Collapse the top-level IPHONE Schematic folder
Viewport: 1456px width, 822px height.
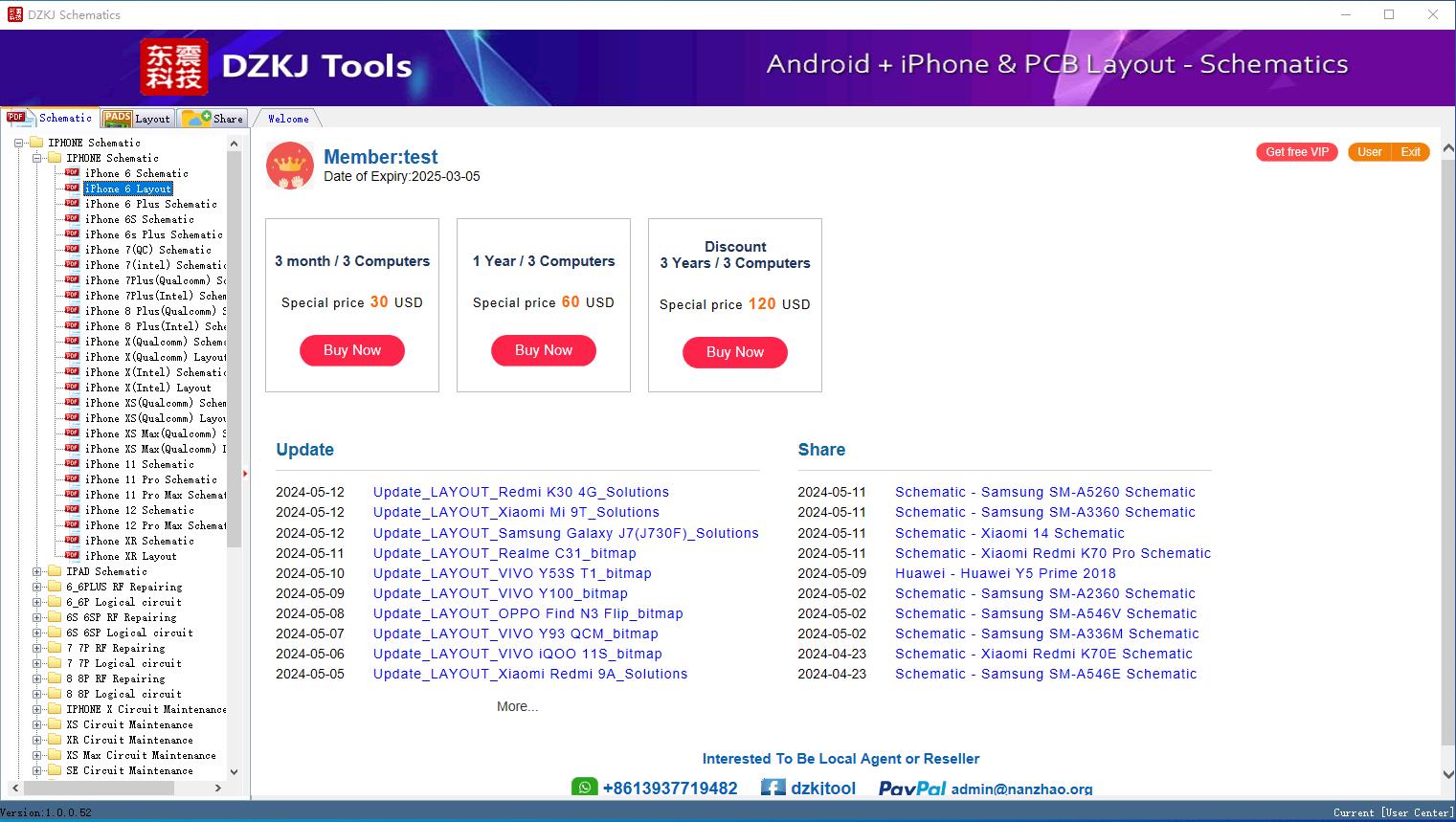click(x=19, y=143)
